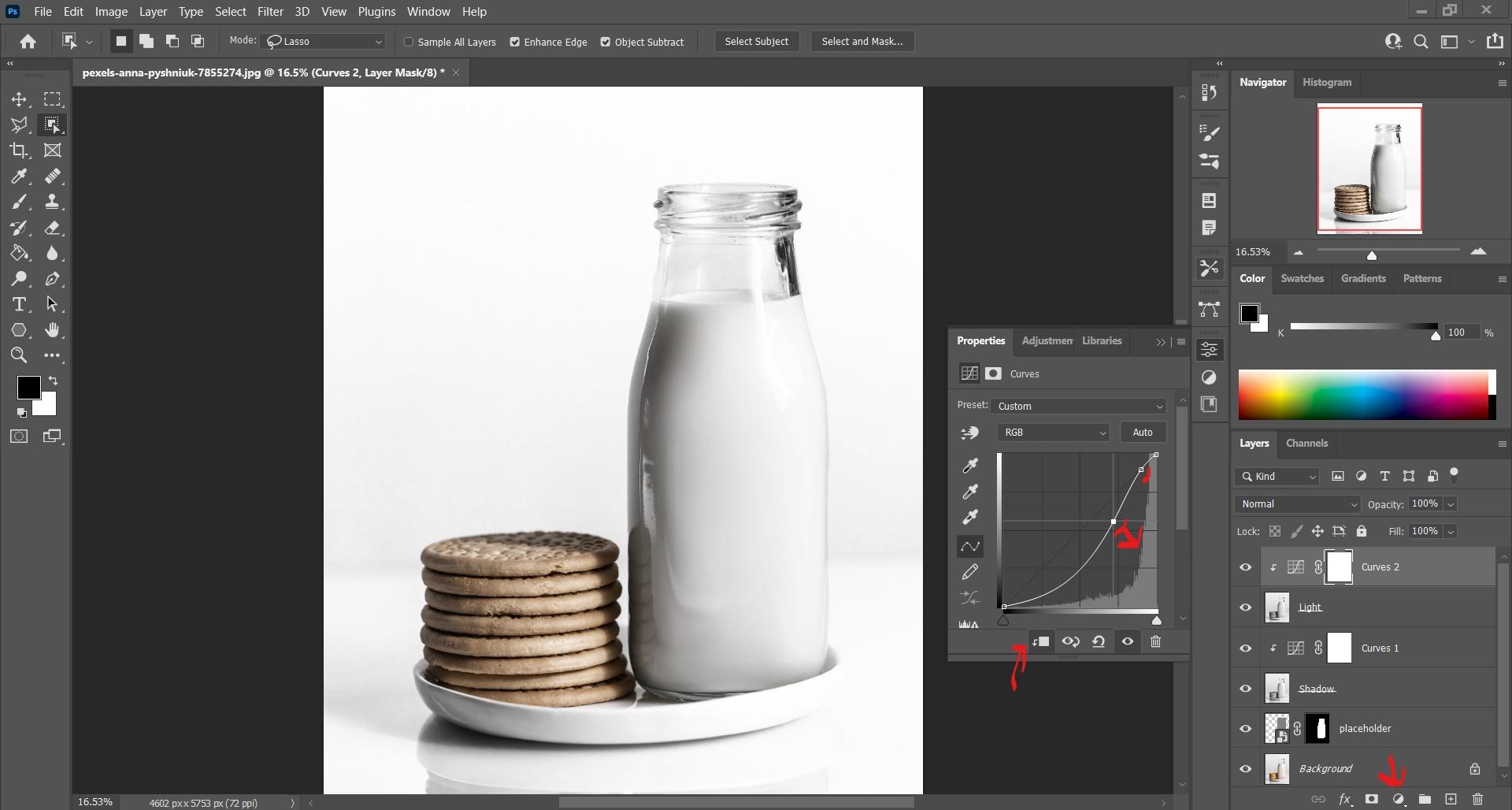
Task: Select the Clone Stamp tool
Action: 52,202
